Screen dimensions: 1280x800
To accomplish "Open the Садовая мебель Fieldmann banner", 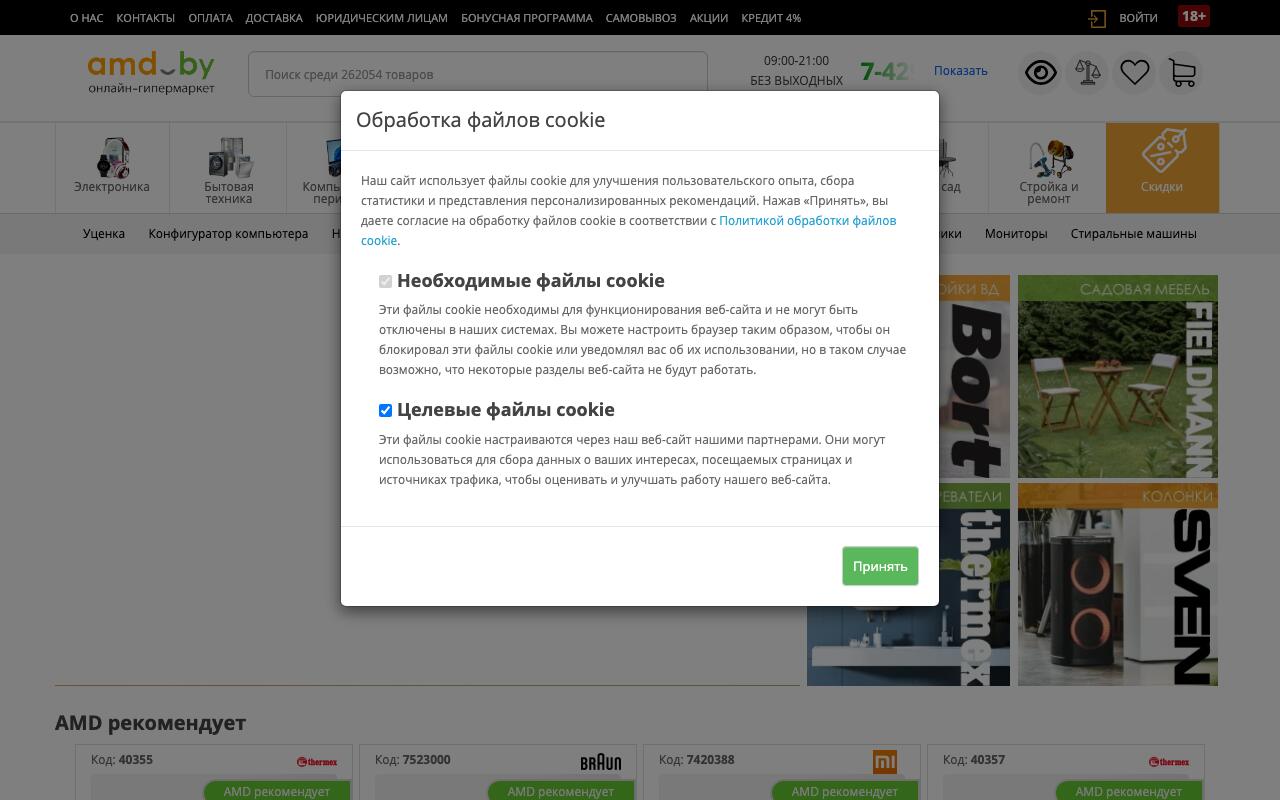I will (1118, 376).
